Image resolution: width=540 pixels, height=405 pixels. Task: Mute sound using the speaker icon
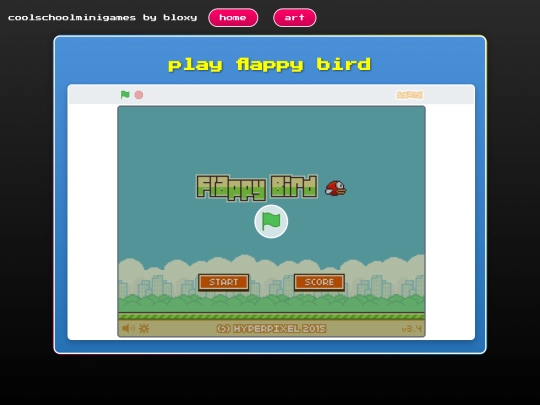pyautogui.click(x=128, y=328)
